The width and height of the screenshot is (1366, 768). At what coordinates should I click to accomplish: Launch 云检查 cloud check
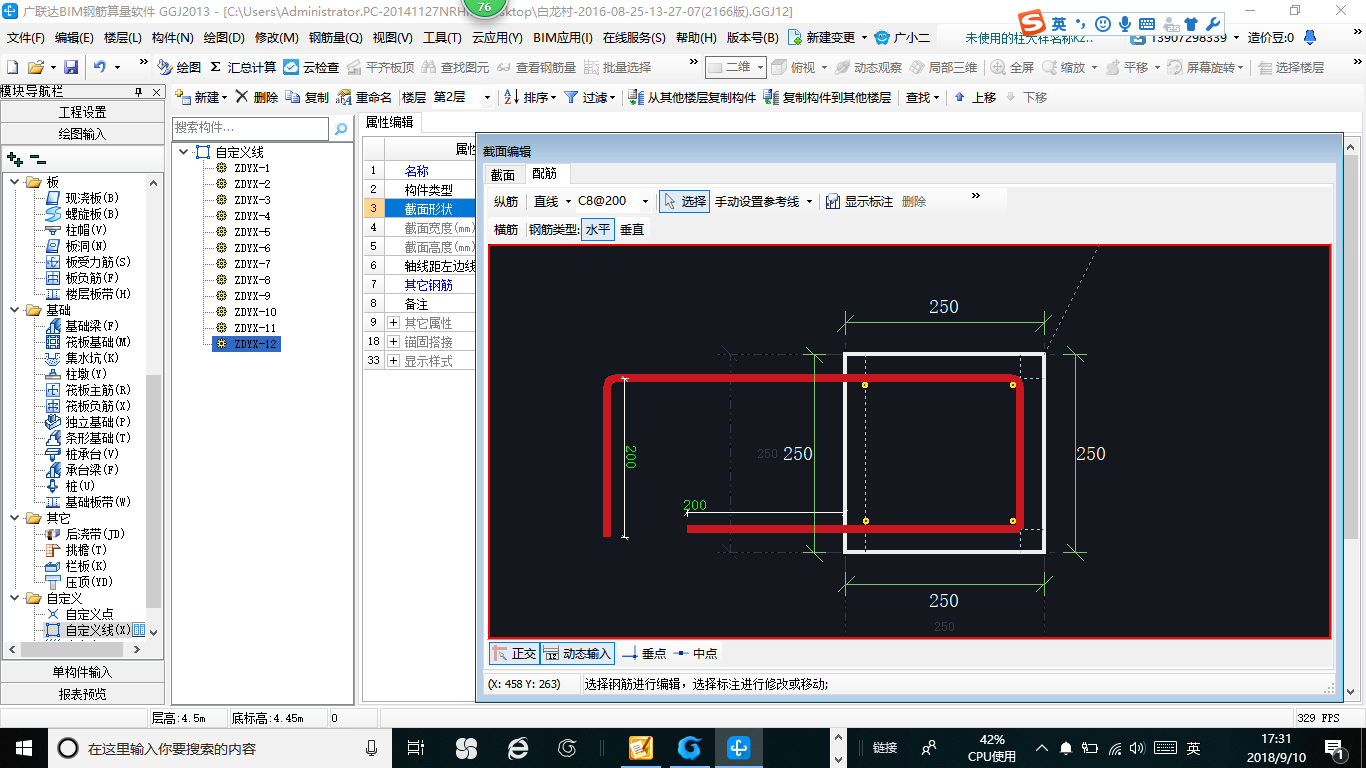(311, 67)
